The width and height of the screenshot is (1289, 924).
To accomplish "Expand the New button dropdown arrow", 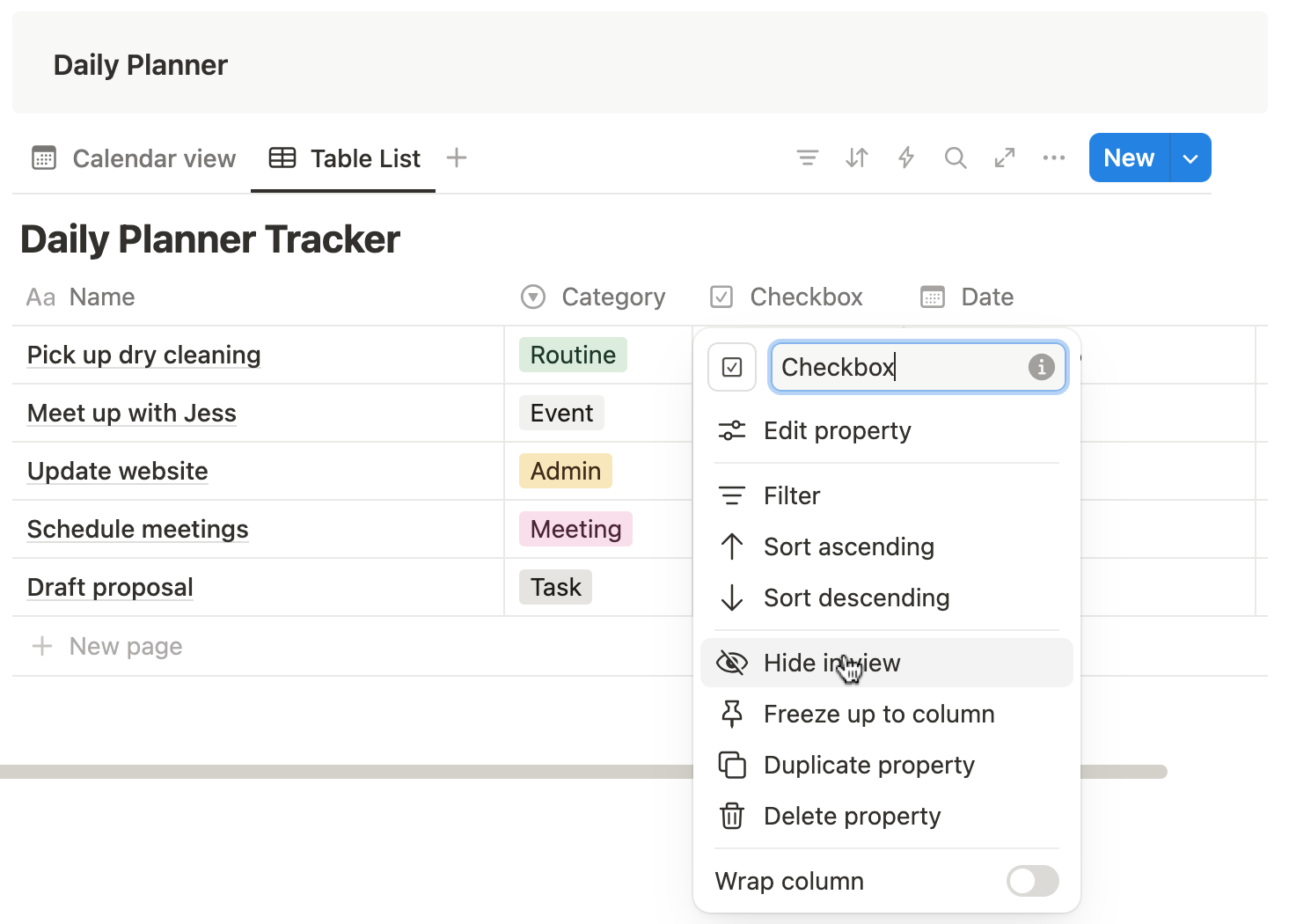I will [x=1190, y=158].
